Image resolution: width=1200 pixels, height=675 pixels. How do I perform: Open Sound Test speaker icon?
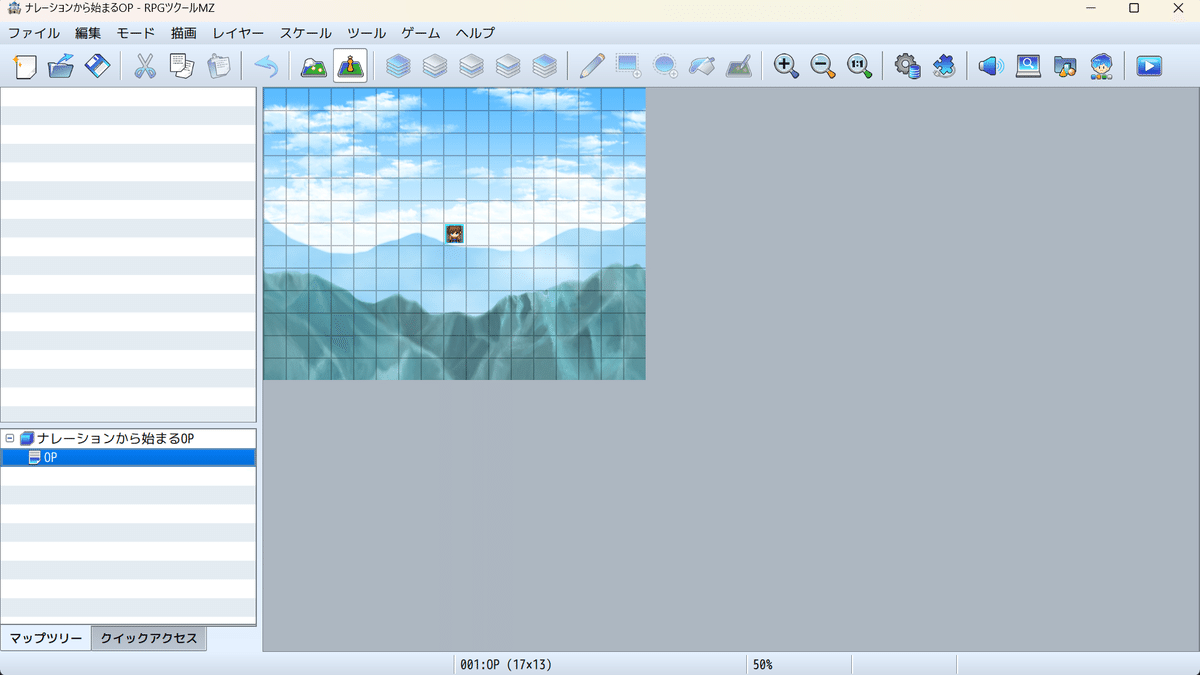(x=991, y=67)
